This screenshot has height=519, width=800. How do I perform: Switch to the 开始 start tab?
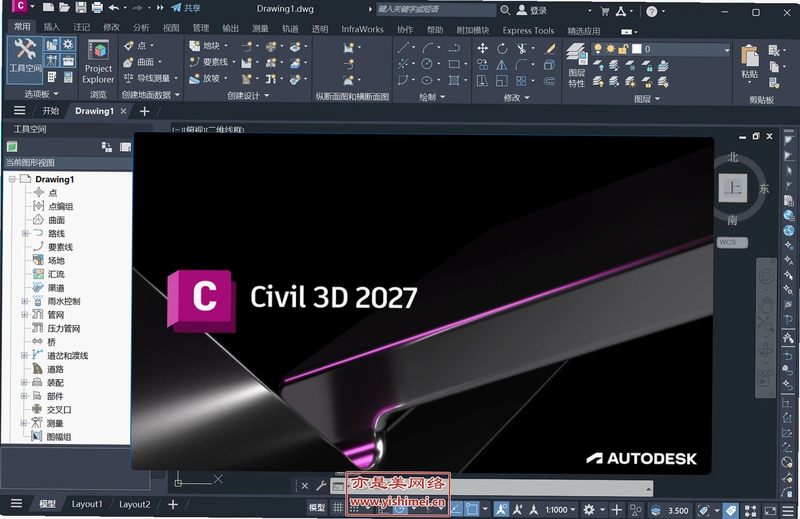(x=51, y=111)
